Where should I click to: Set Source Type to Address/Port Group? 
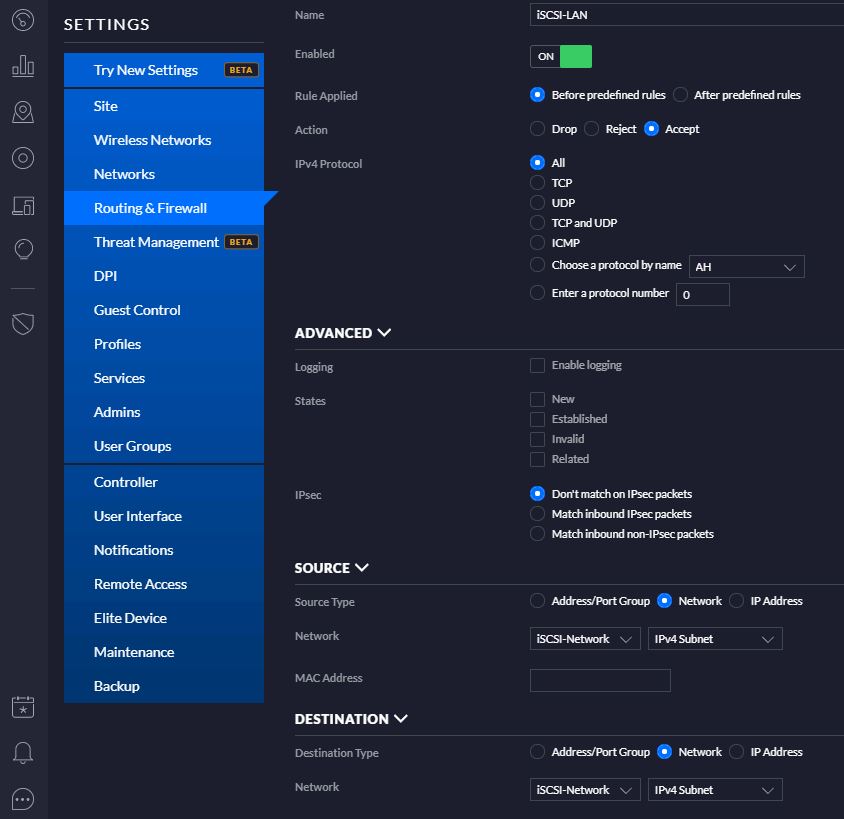point(537,601)
